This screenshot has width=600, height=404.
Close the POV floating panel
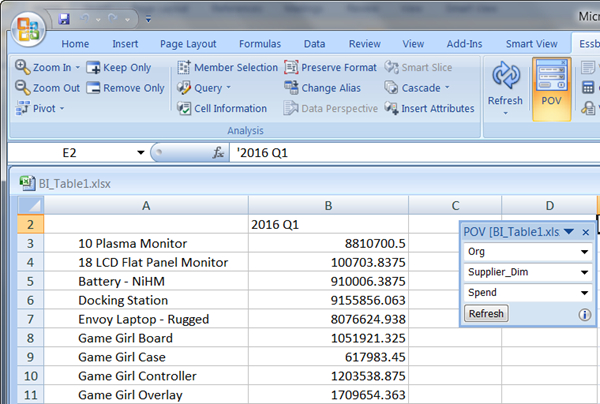[585, 232]
